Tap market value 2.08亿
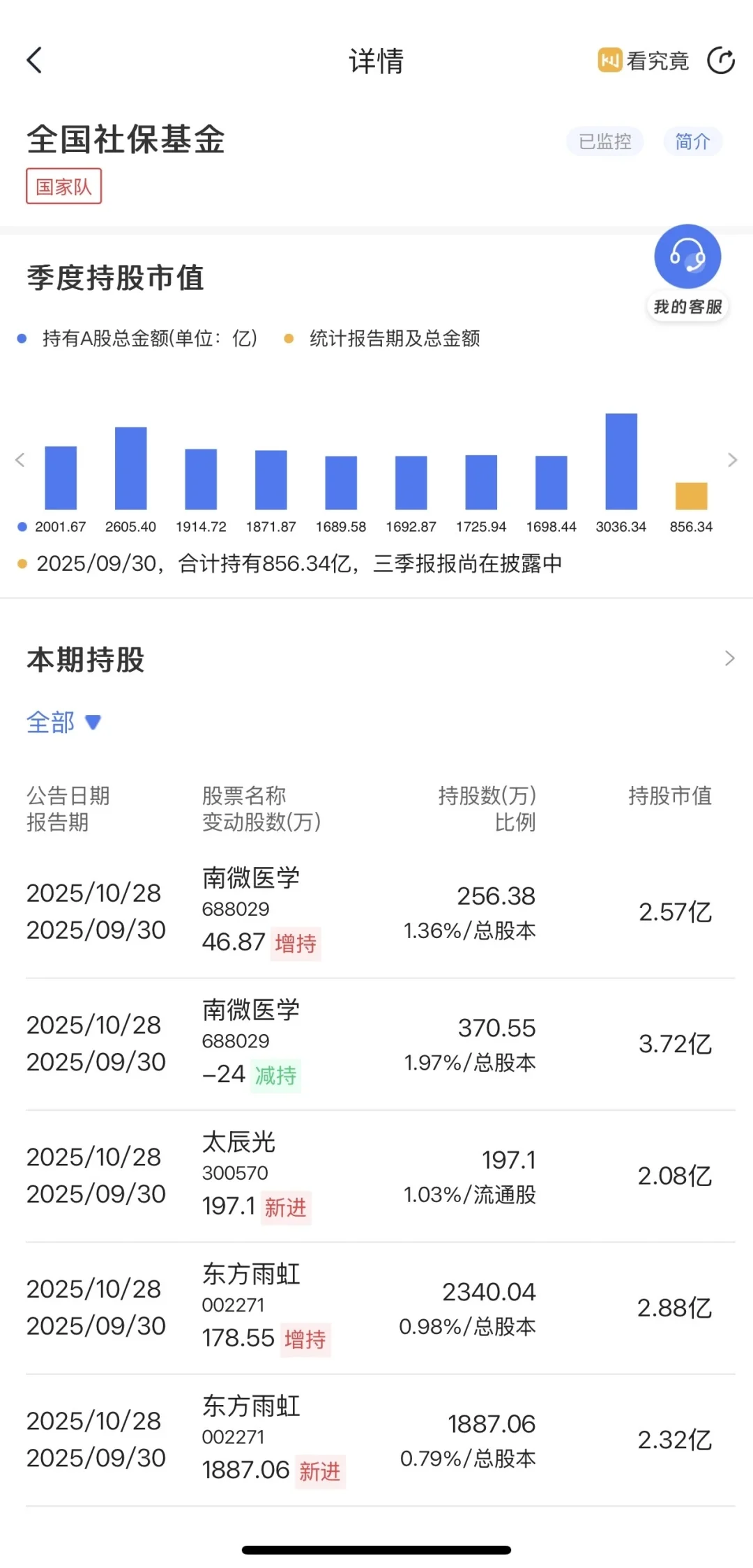 [x=675, y=1176]
